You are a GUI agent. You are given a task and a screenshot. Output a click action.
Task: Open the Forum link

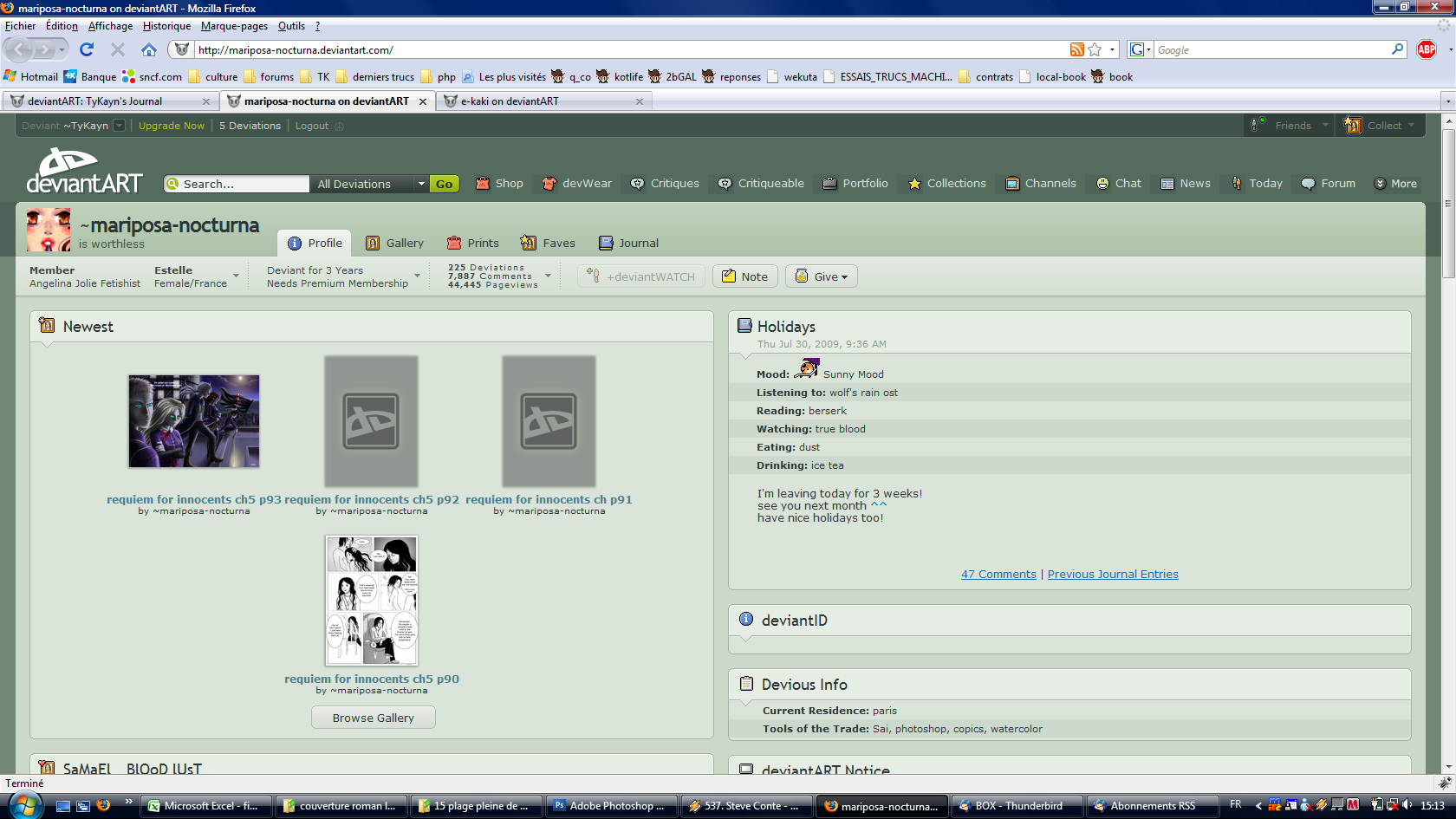1328,184
